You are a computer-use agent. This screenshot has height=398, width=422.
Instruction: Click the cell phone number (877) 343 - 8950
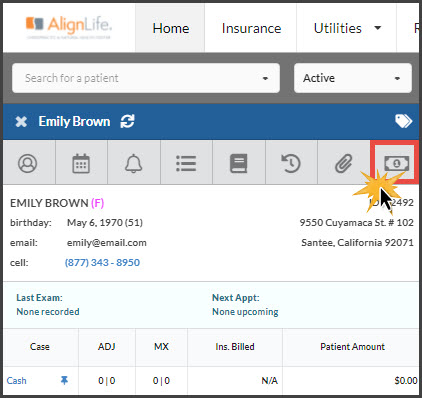coord(102,263)
